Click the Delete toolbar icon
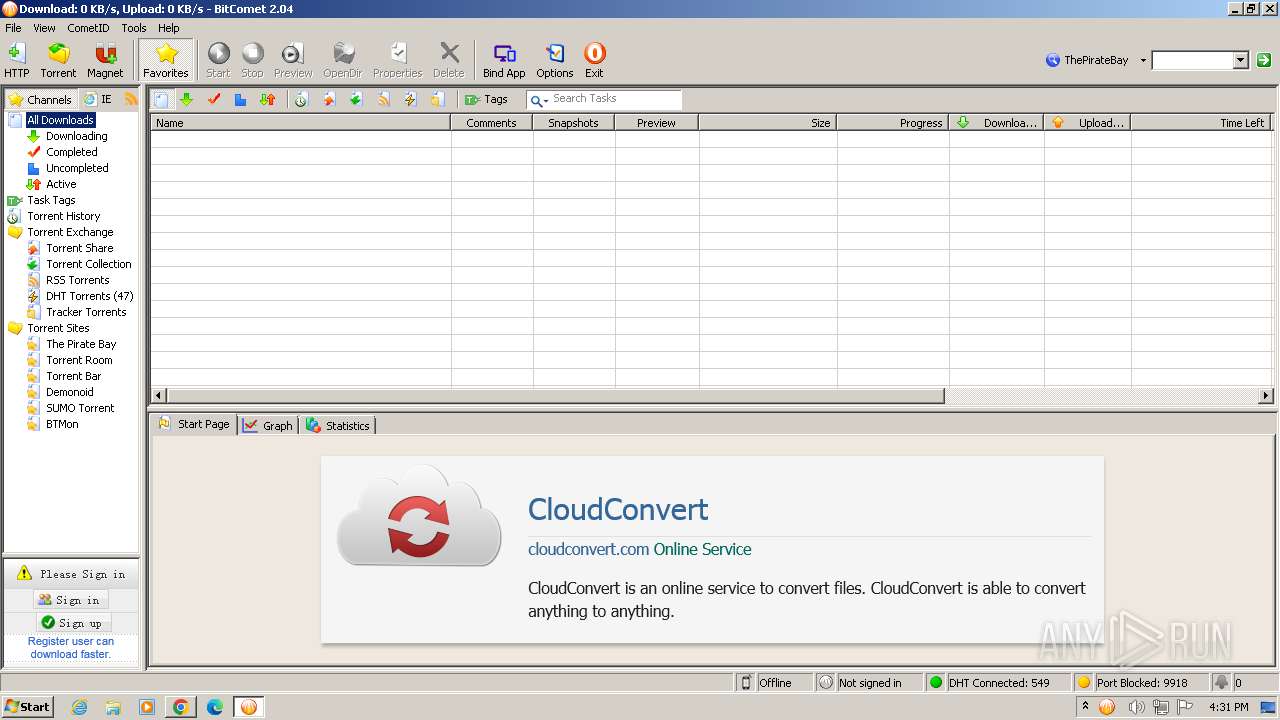Viewport: 1280px width, 720px height. 449,60
